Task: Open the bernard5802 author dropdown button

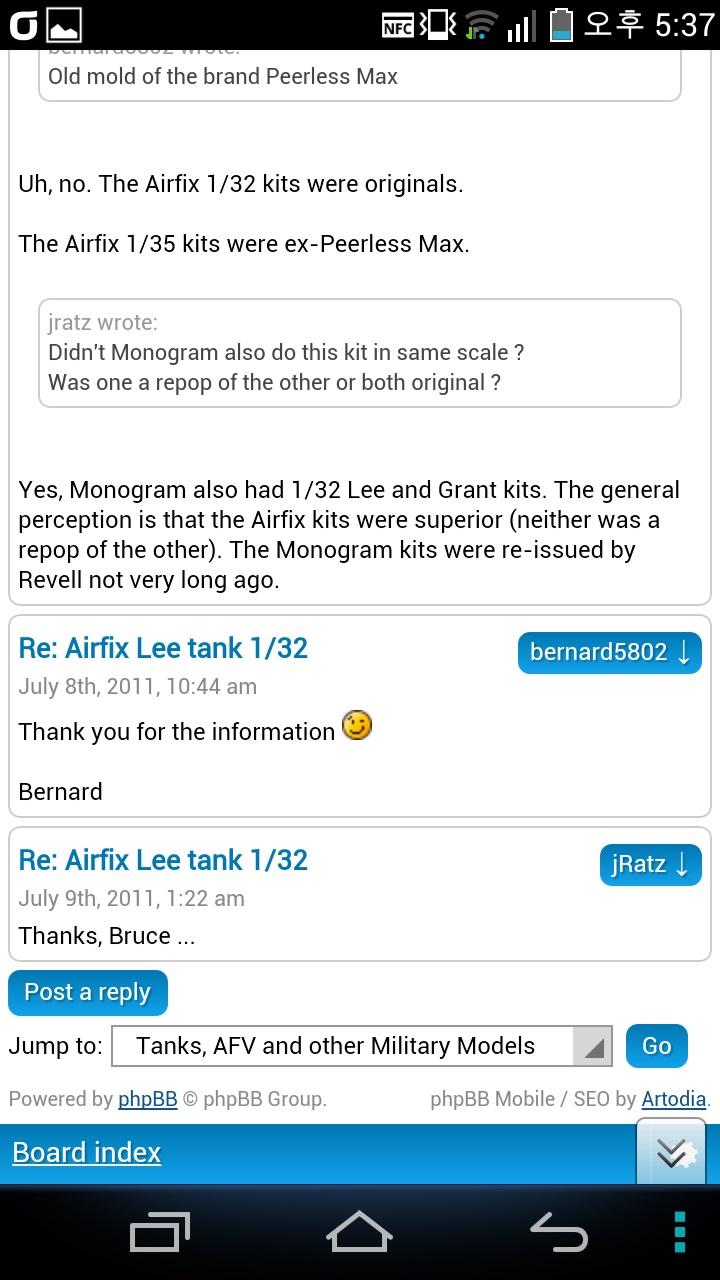Action: pos(609,653)
